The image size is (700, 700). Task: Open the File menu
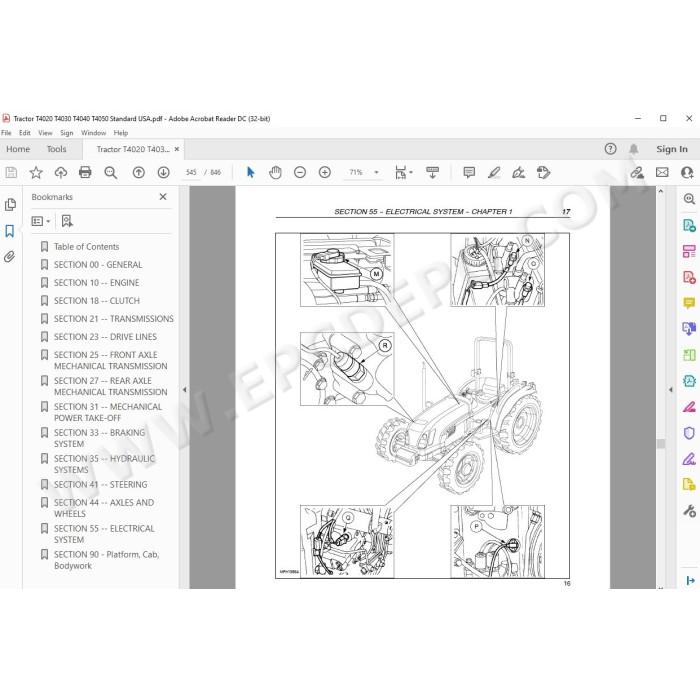click(x=6, y=133)
